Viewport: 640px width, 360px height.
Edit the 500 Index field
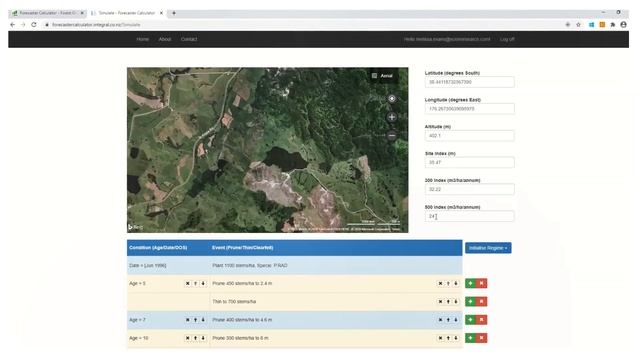pyautogui.click(x=469, y=216)
